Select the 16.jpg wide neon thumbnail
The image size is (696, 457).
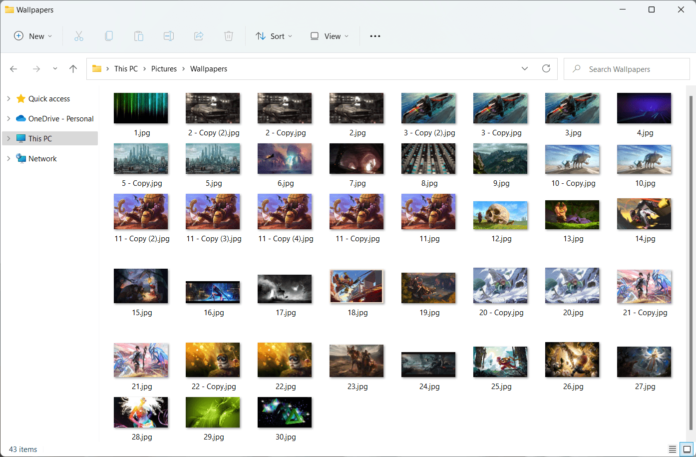[x=213, y=292]
